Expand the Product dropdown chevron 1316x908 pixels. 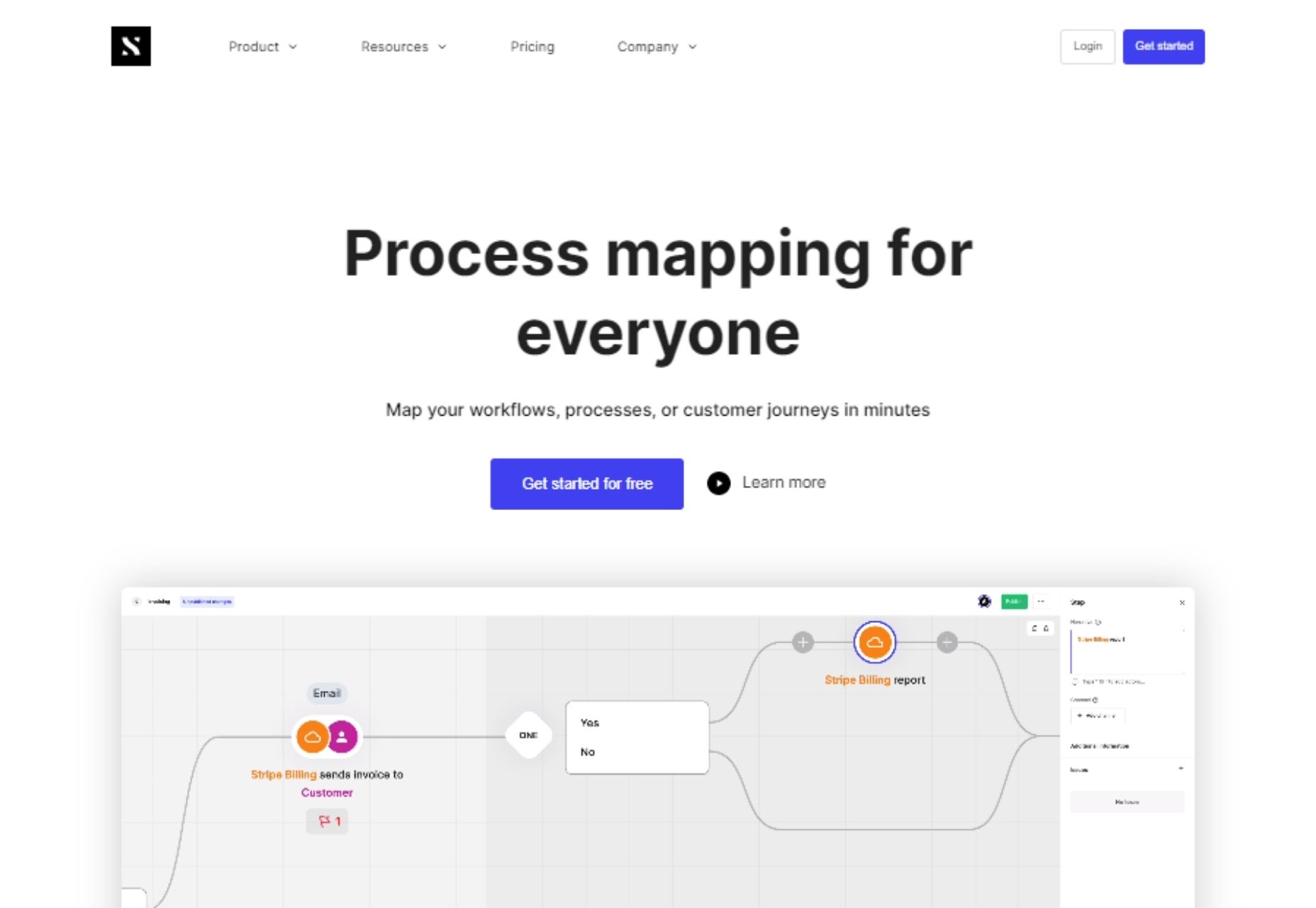pyautogui.click(x=293, y=47)
